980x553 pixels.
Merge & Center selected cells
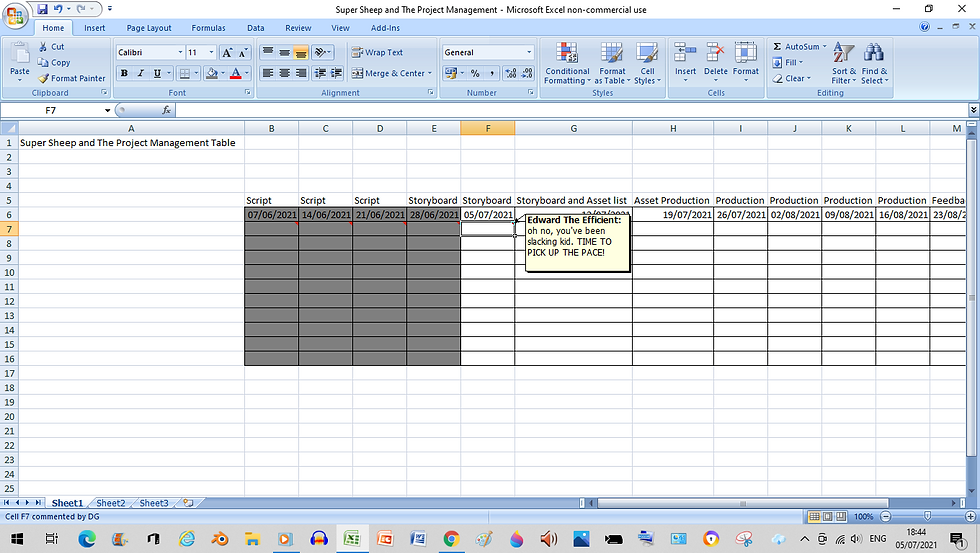(x=388, y=73)
